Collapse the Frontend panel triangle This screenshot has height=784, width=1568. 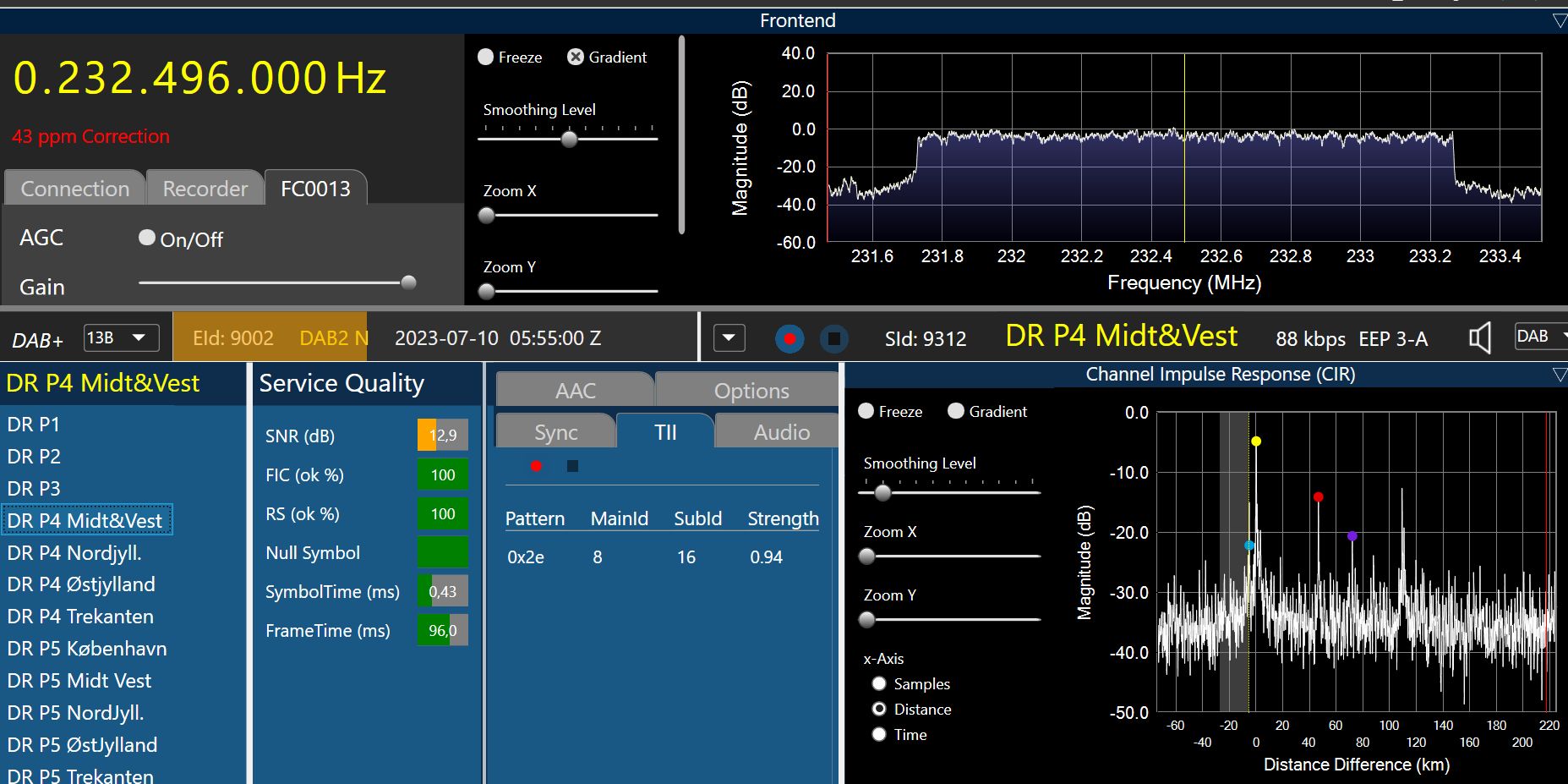1560,21
